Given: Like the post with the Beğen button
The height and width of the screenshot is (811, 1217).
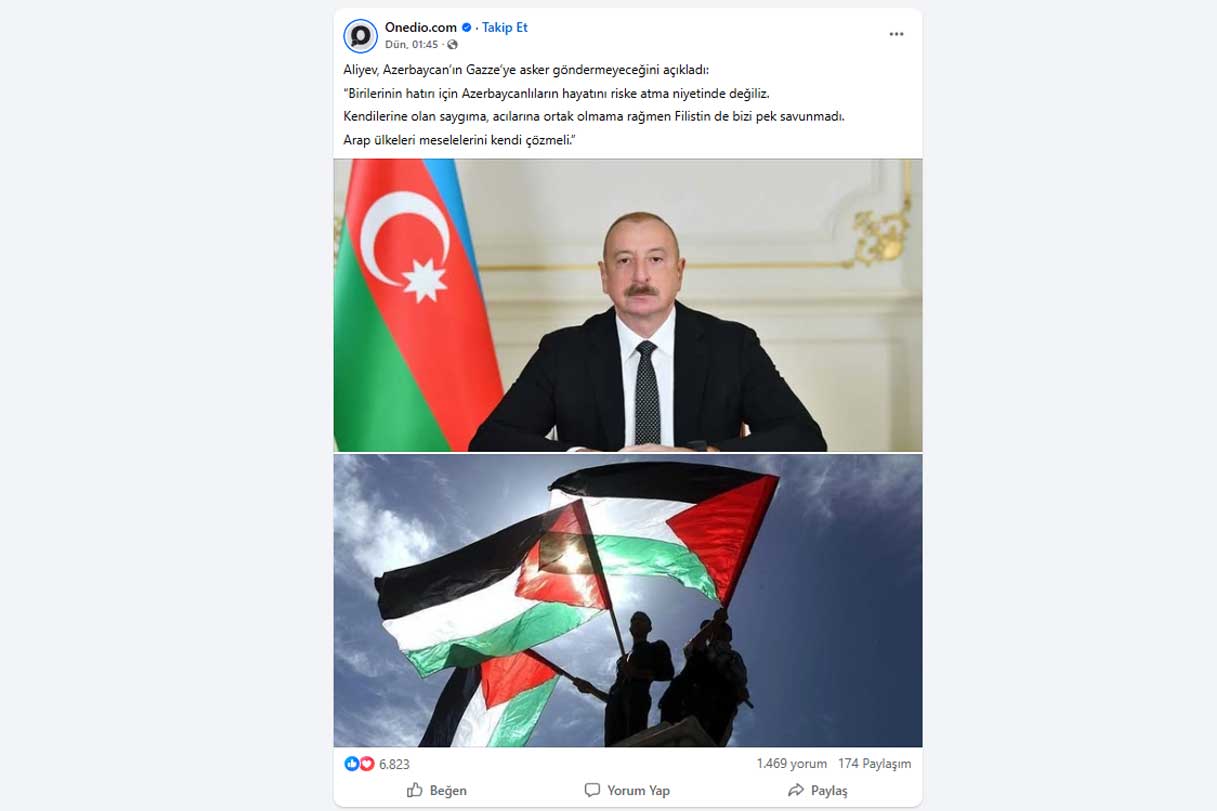Looking at the screenshot, I should point(437,790).
